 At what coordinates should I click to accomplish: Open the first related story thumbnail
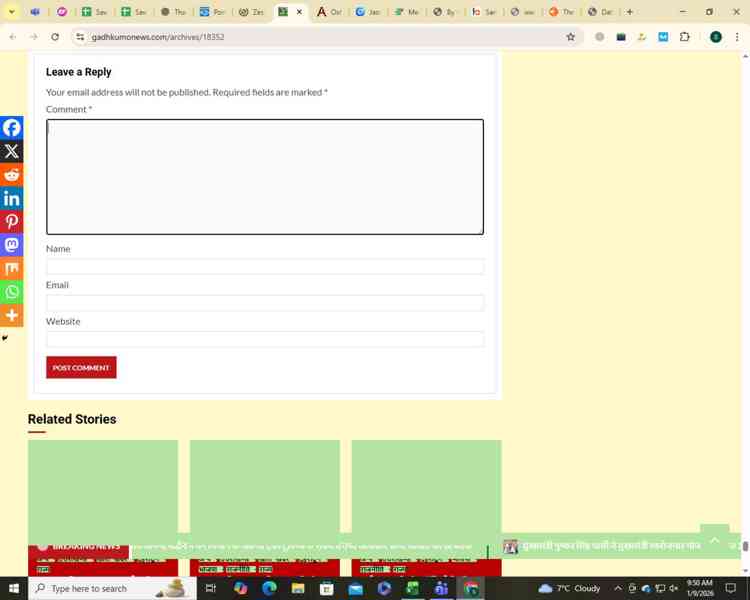point(103,487)
